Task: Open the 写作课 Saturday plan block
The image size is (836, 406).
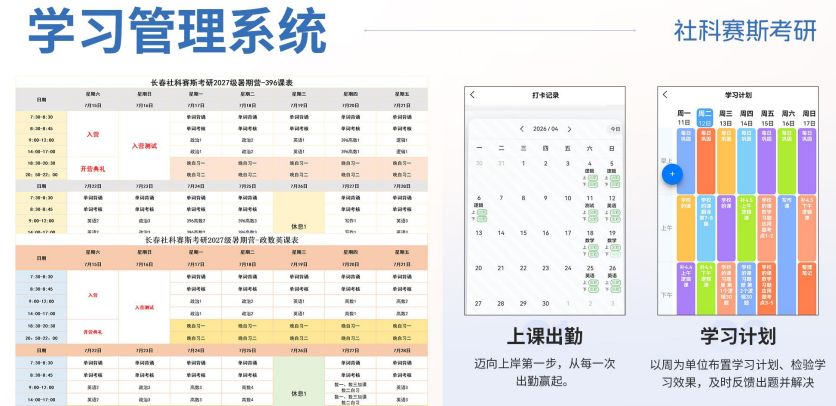Action: [787, 255]
